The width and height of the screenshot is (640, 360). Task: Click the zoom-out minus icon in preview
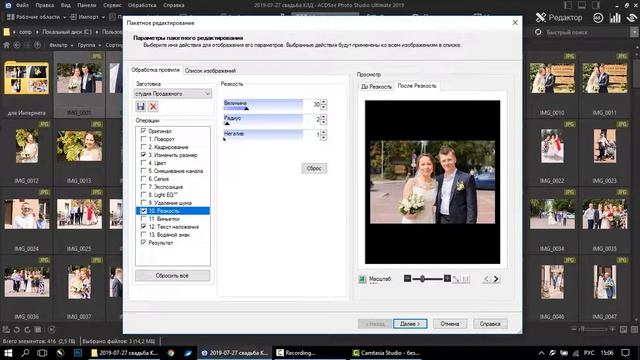tap(407, 278)
